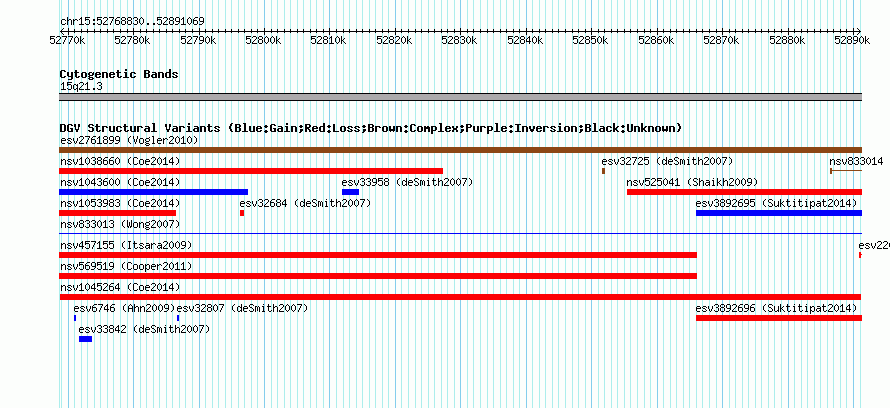Select the red nsv1045264 loss bar

click(x=460, y=297)
